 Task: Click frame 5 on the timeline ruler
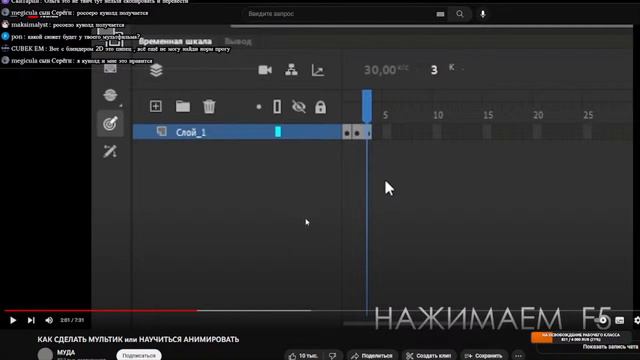(386, 115)
